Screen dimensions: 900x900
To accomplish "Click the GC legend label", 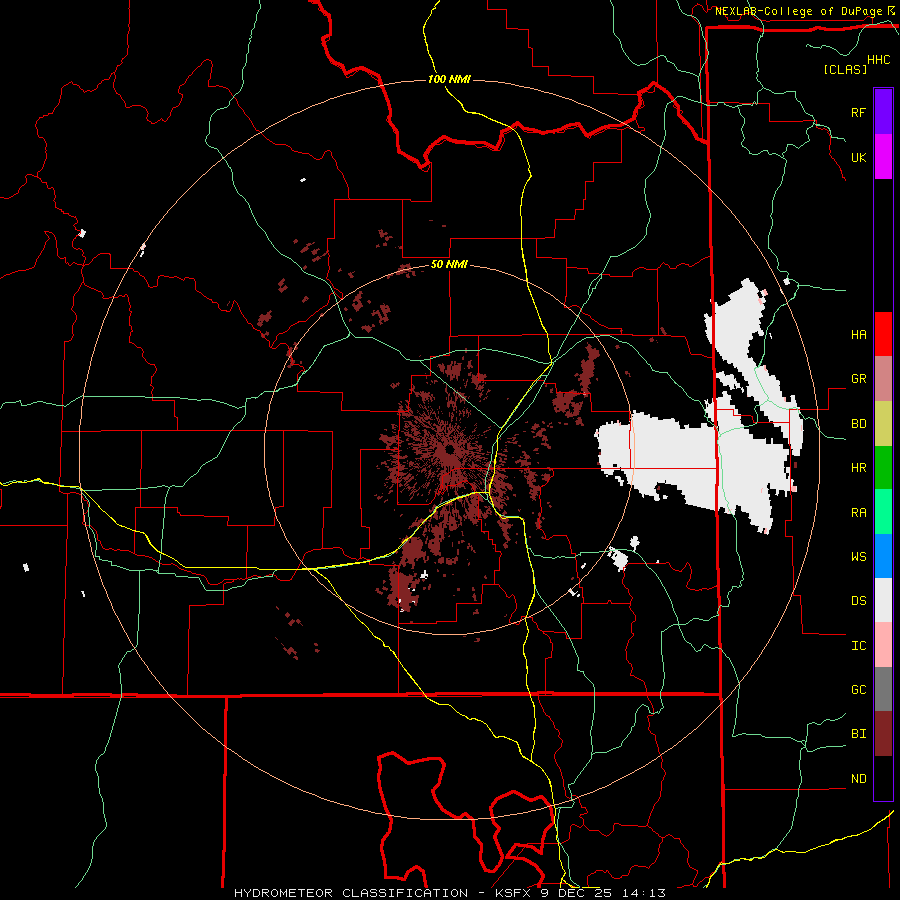I will (x=858, y=689).
